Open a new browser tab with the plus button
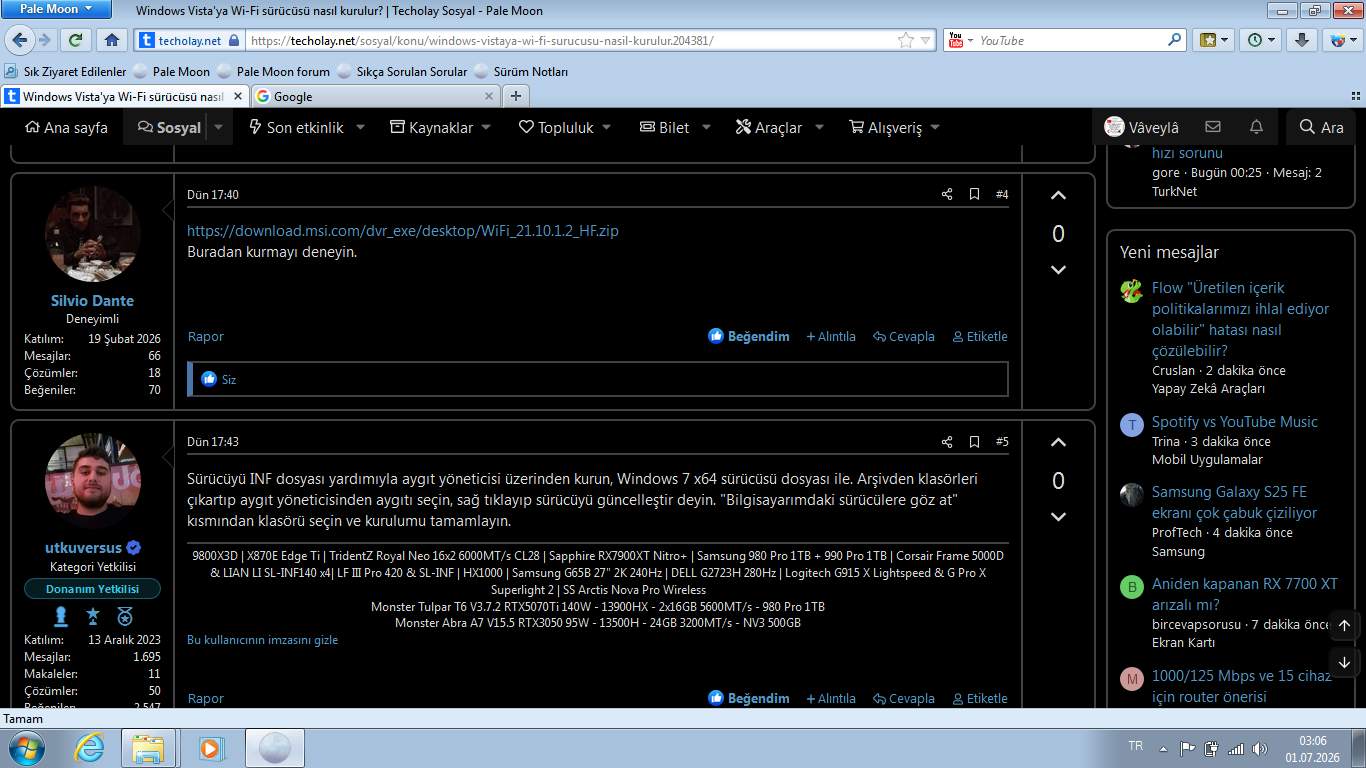 tap(515, 96)
